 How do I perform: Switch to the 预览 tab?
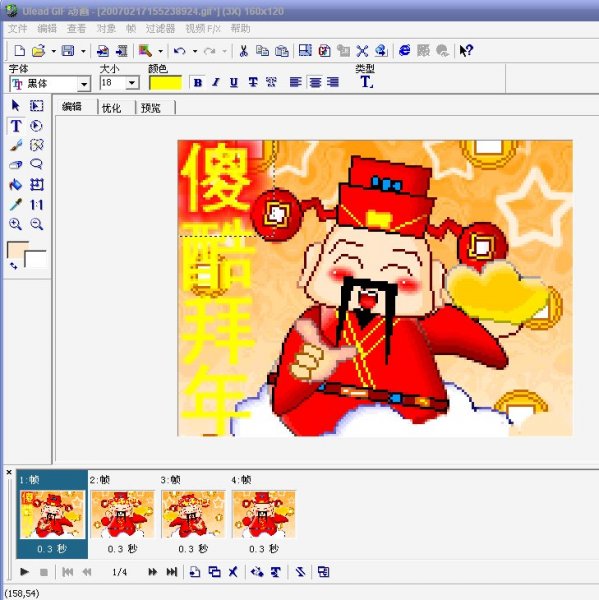[x=151, y=108]
